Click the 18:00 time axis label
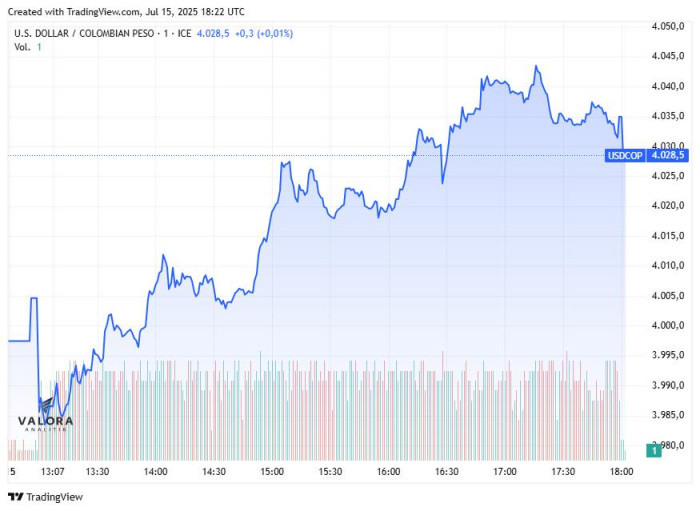700x511 pixels. (x=621, y=471)
